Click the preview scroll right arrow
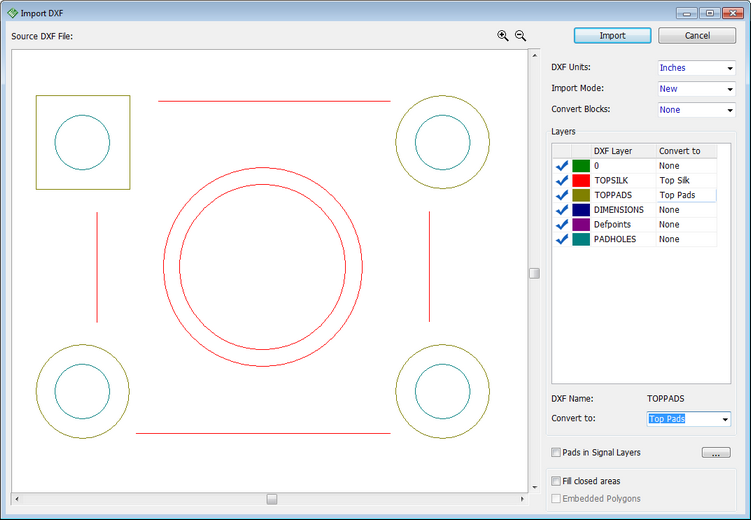The width and height of the screenshot is (751, 520). 522,499
